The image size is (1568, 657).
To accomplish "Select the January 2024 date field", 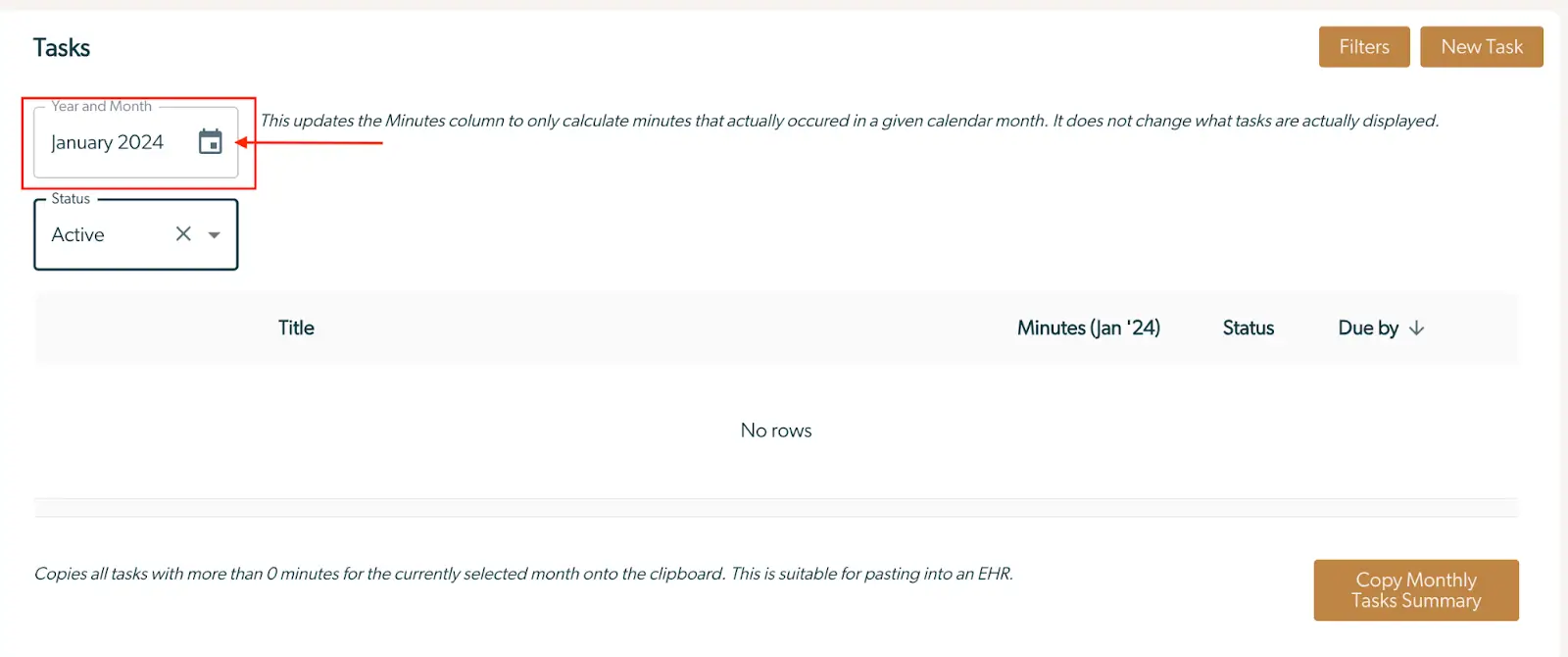I will point(106,142).
